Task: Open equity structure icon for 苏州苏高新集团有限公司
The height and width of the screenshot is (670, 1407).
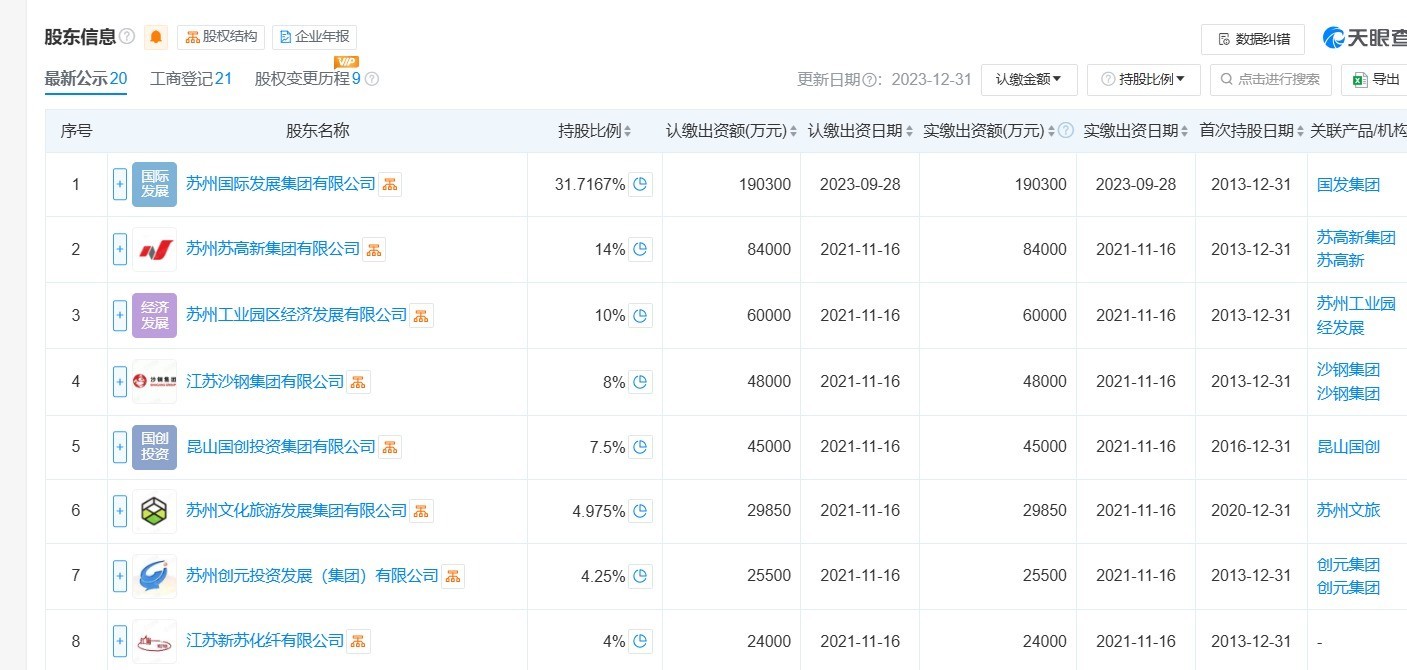Action: [x=374, y=249]
